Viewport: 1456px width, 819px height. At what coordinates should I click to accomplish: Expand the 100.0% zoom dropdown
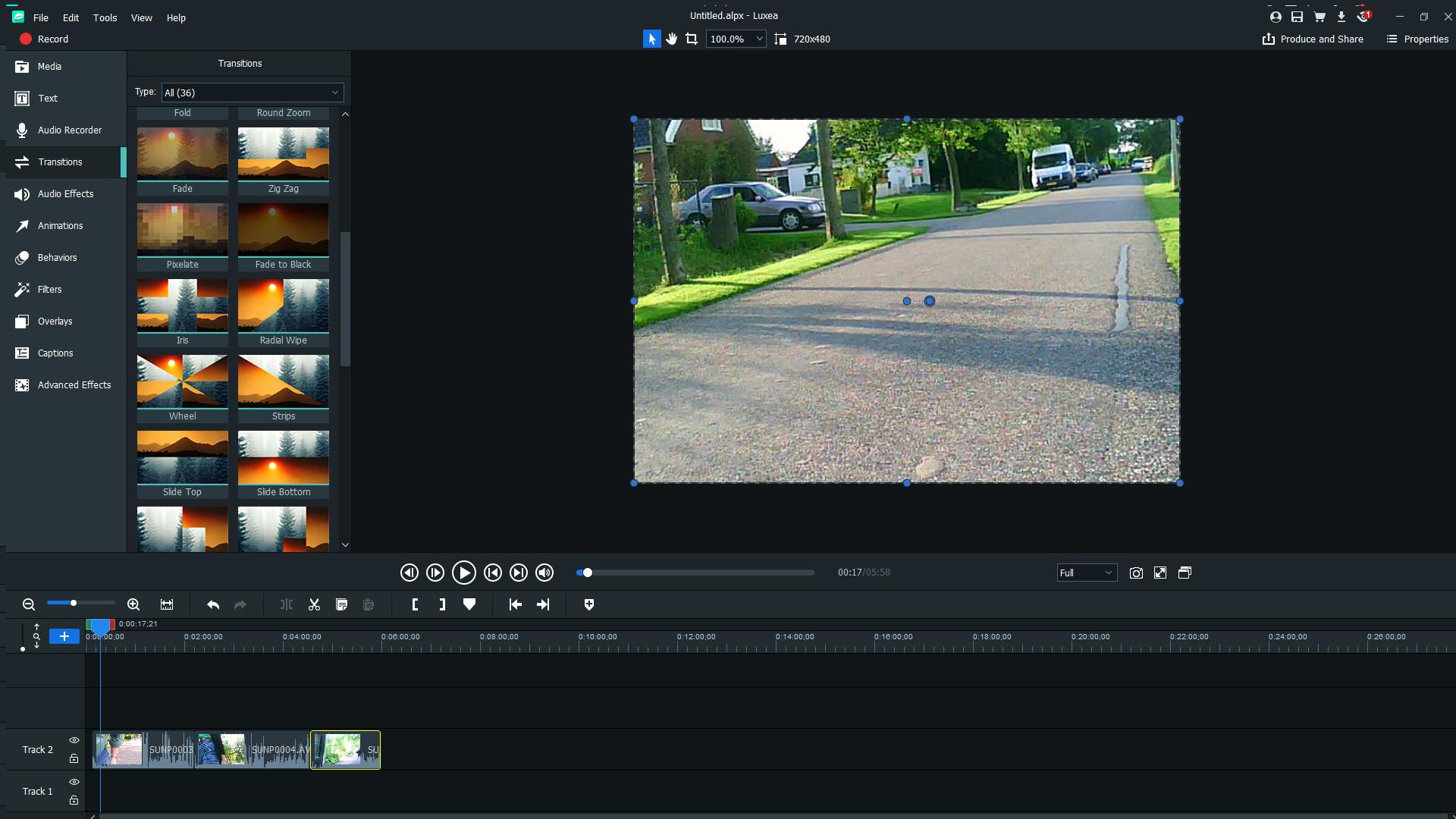pyautogui.click(x=759, y=39)
